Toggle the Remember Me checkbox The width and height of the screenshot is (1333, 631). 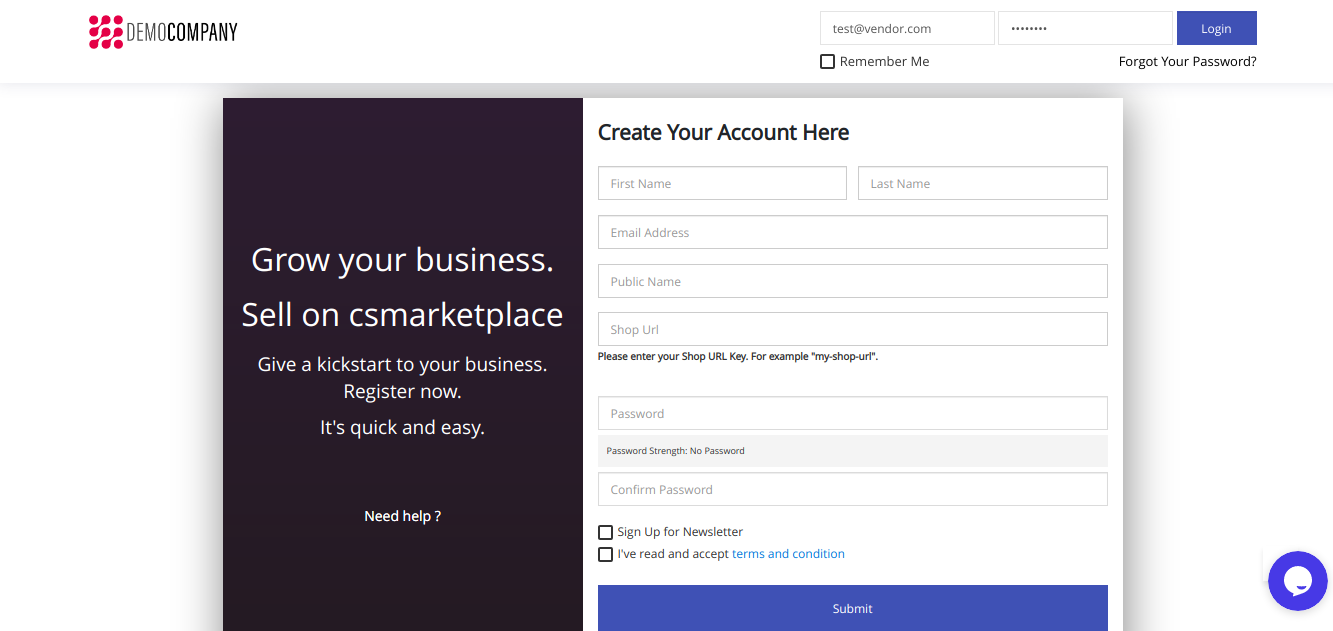[827, 62]
